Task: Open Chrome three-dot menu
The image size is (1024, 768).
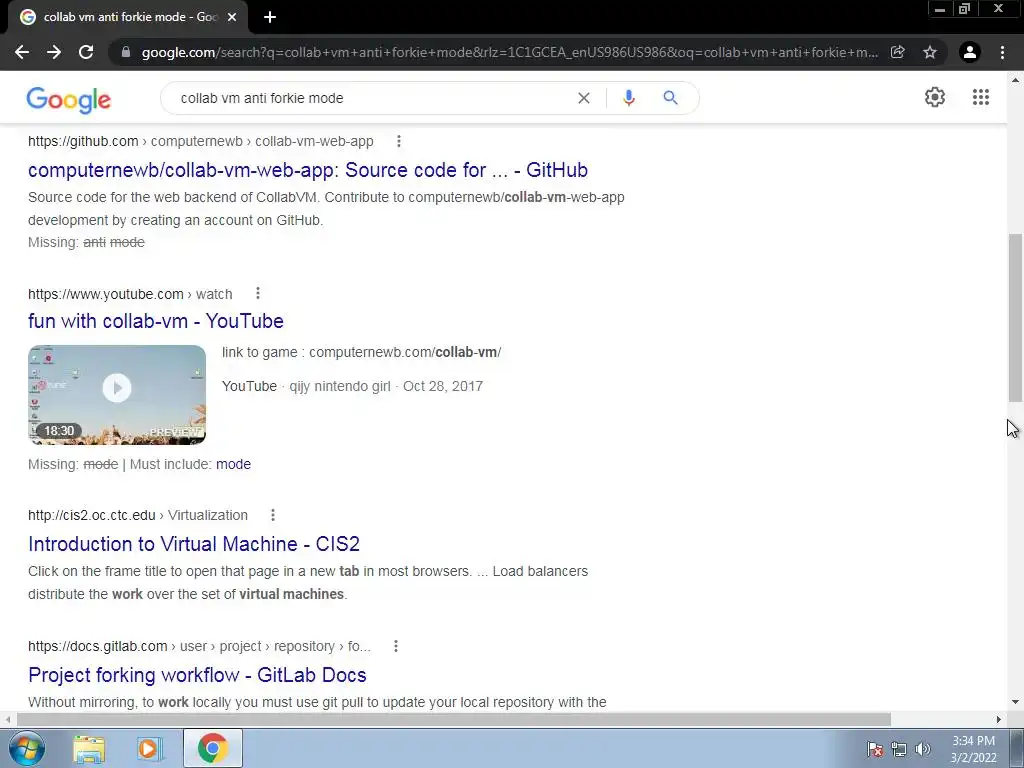Action: pos(1002,52)
